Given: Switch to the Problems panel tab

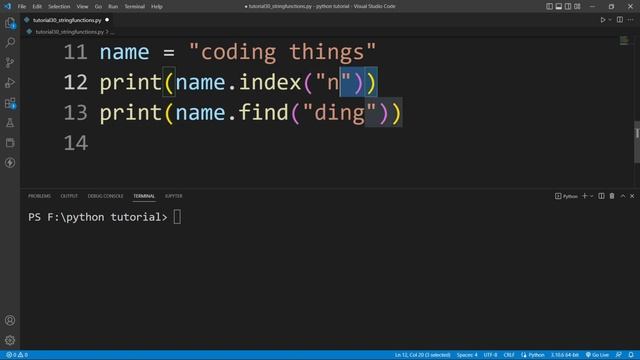Looking at the screenshot, I should [39, 196].
